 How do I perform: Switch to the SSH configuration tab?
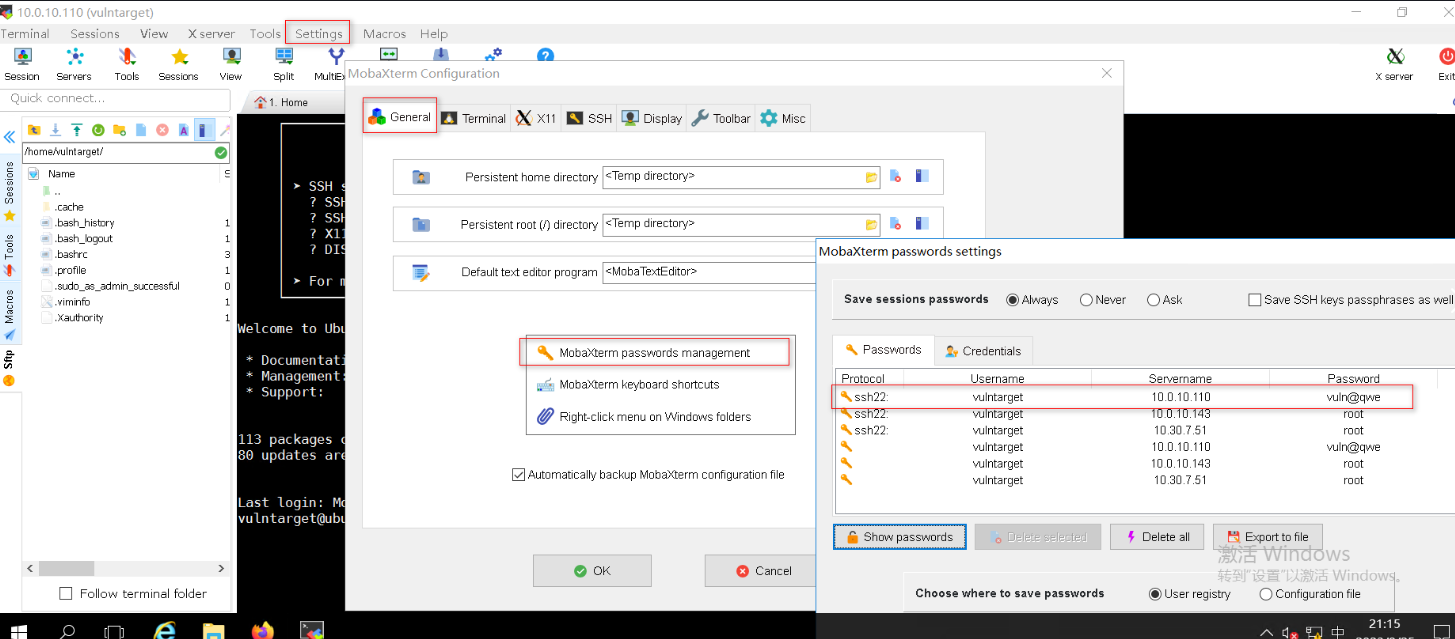pyautogui.click(x=590, y=118)
